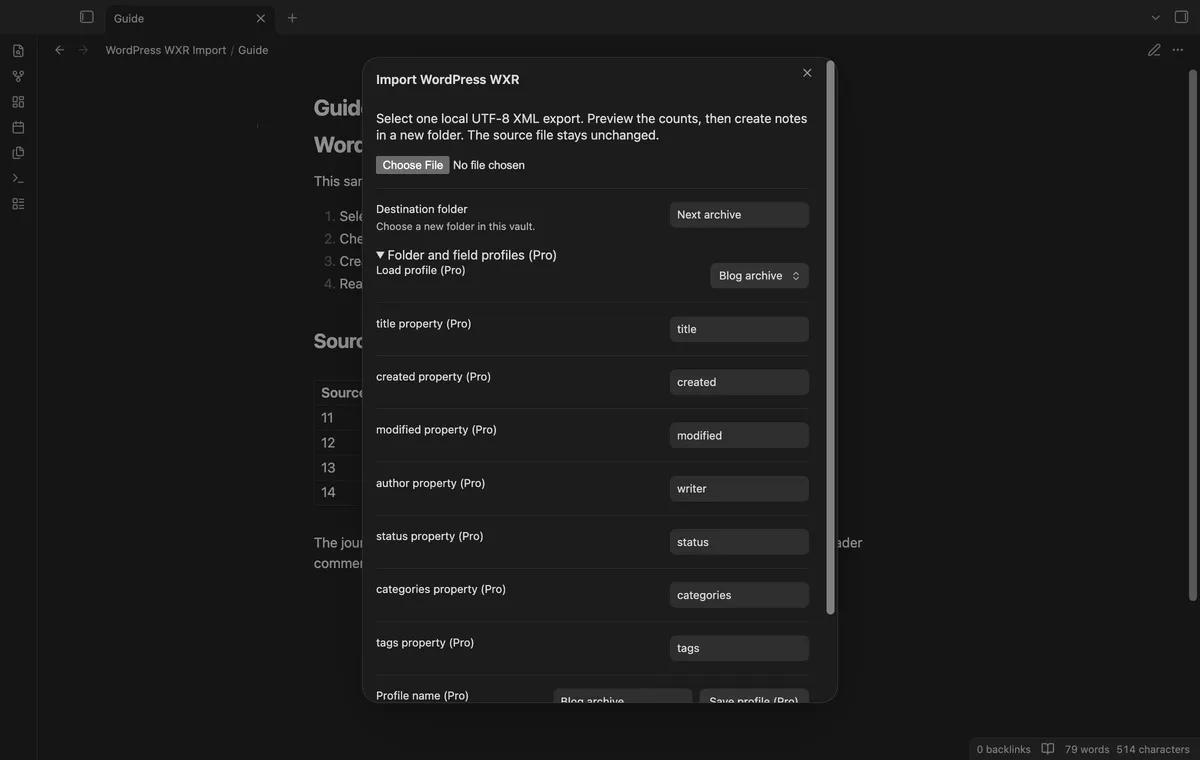Screen dimensions: 1200x760
Task: Open the Load profile dropdown
Action: (759, 276)
